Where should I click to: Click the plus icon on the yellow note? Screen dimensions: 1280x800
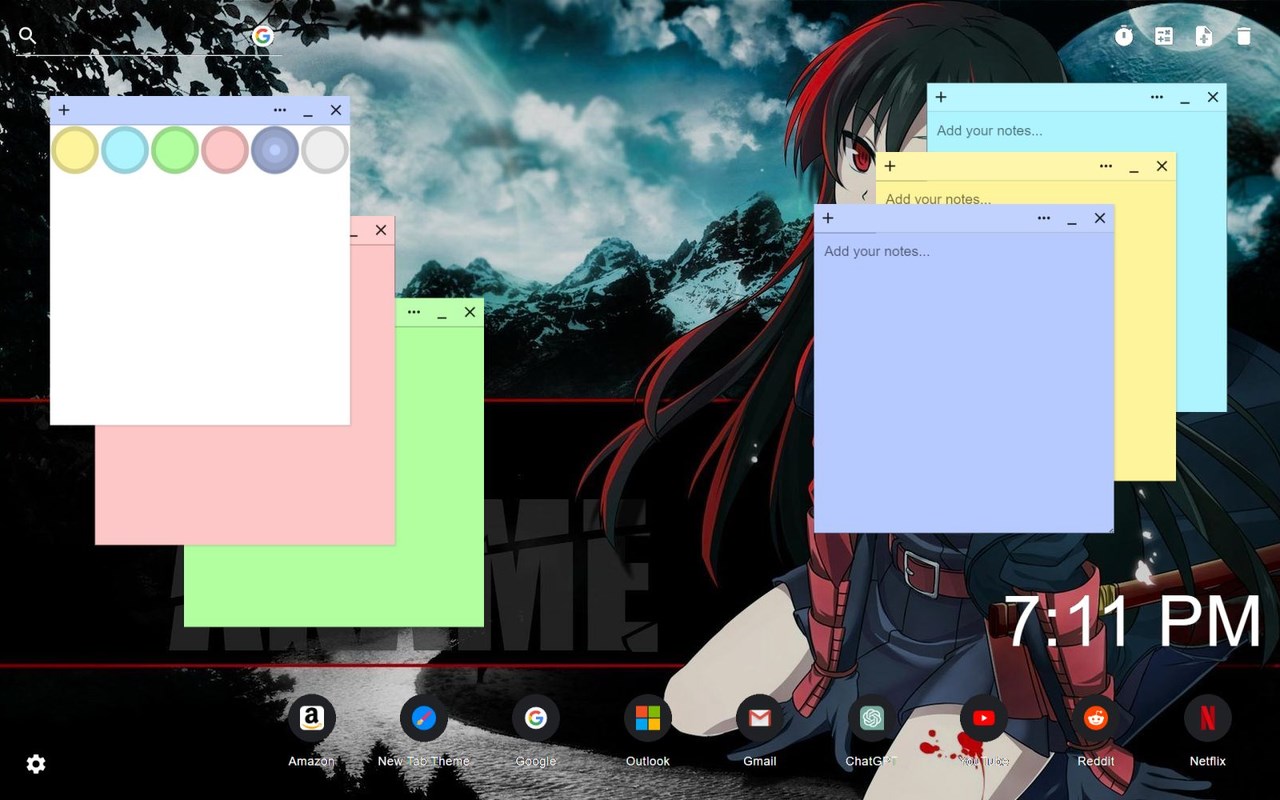(x=890, y=166)
